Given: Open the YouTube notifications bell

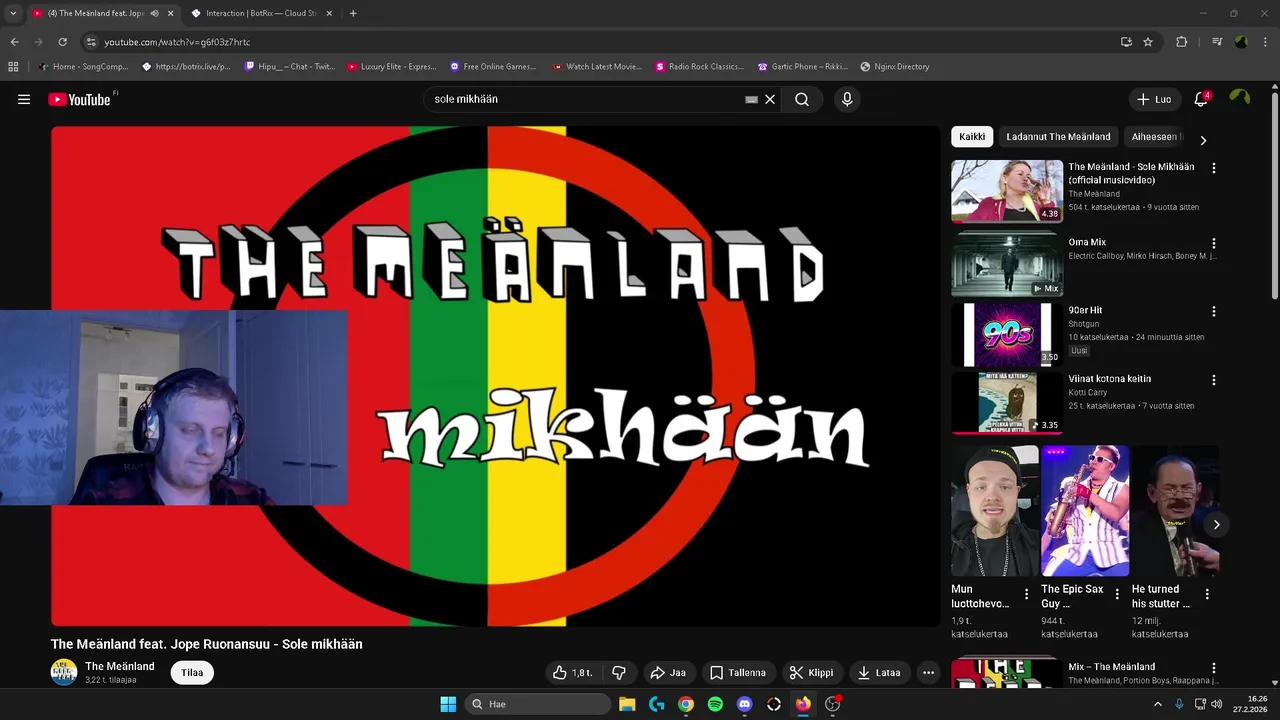Looking at the screenshot, I should click(1201, 99).
